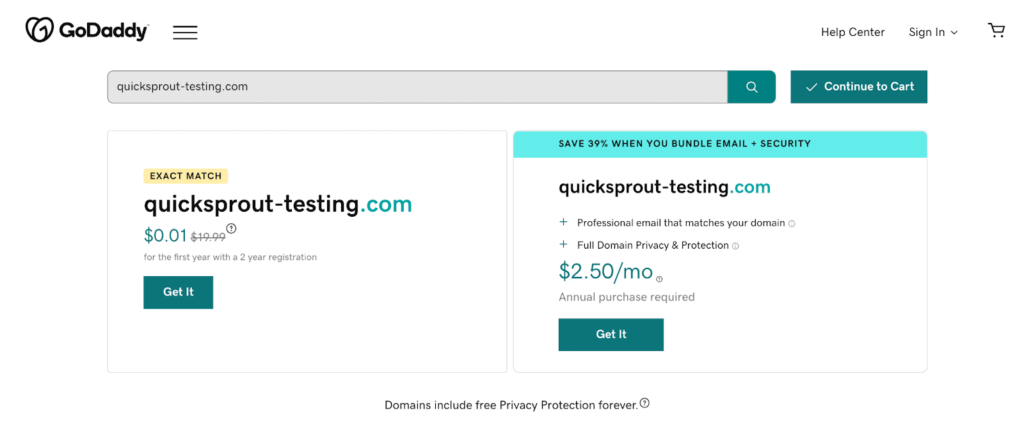Viewport: 1024px width, 422px height.
Task: Click the quicksprout-testing.com title in bundle card
Action: (x=664, y=187)
